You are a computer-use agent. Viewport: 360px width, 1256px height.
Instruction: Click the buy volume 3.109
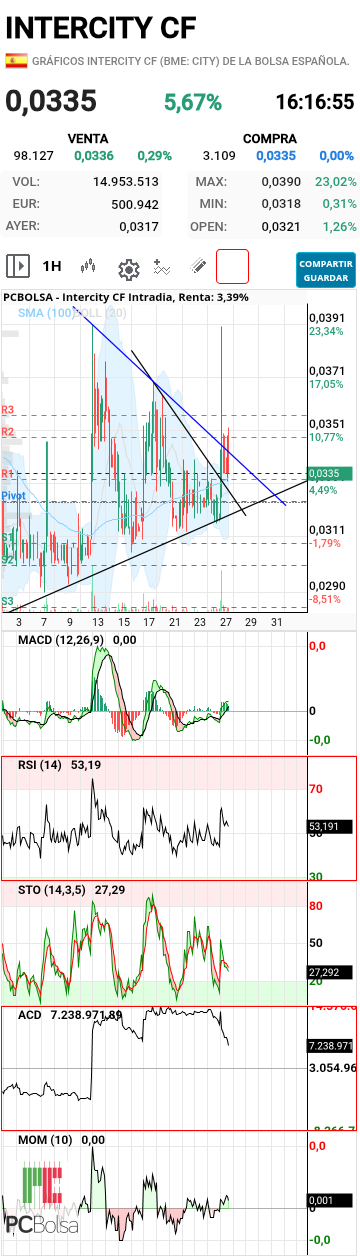(219, 156)
